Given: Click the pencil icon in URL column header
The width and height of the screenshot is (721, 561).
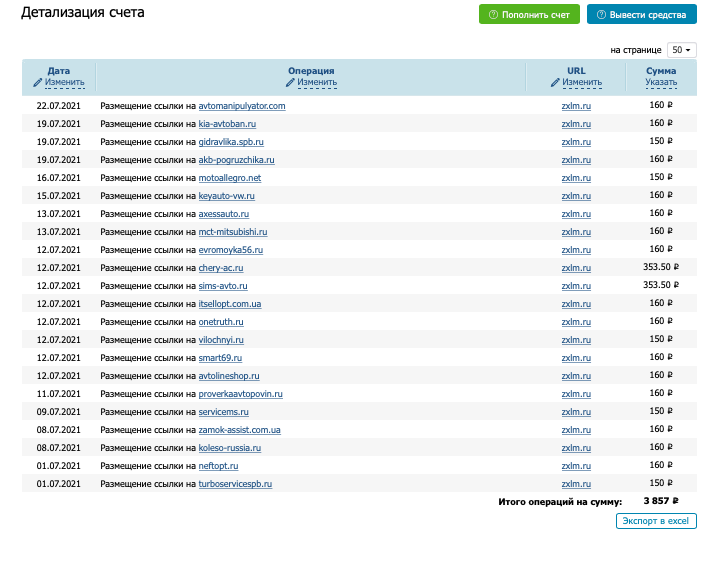Looking at the screenshot, I should coord(555,83).
